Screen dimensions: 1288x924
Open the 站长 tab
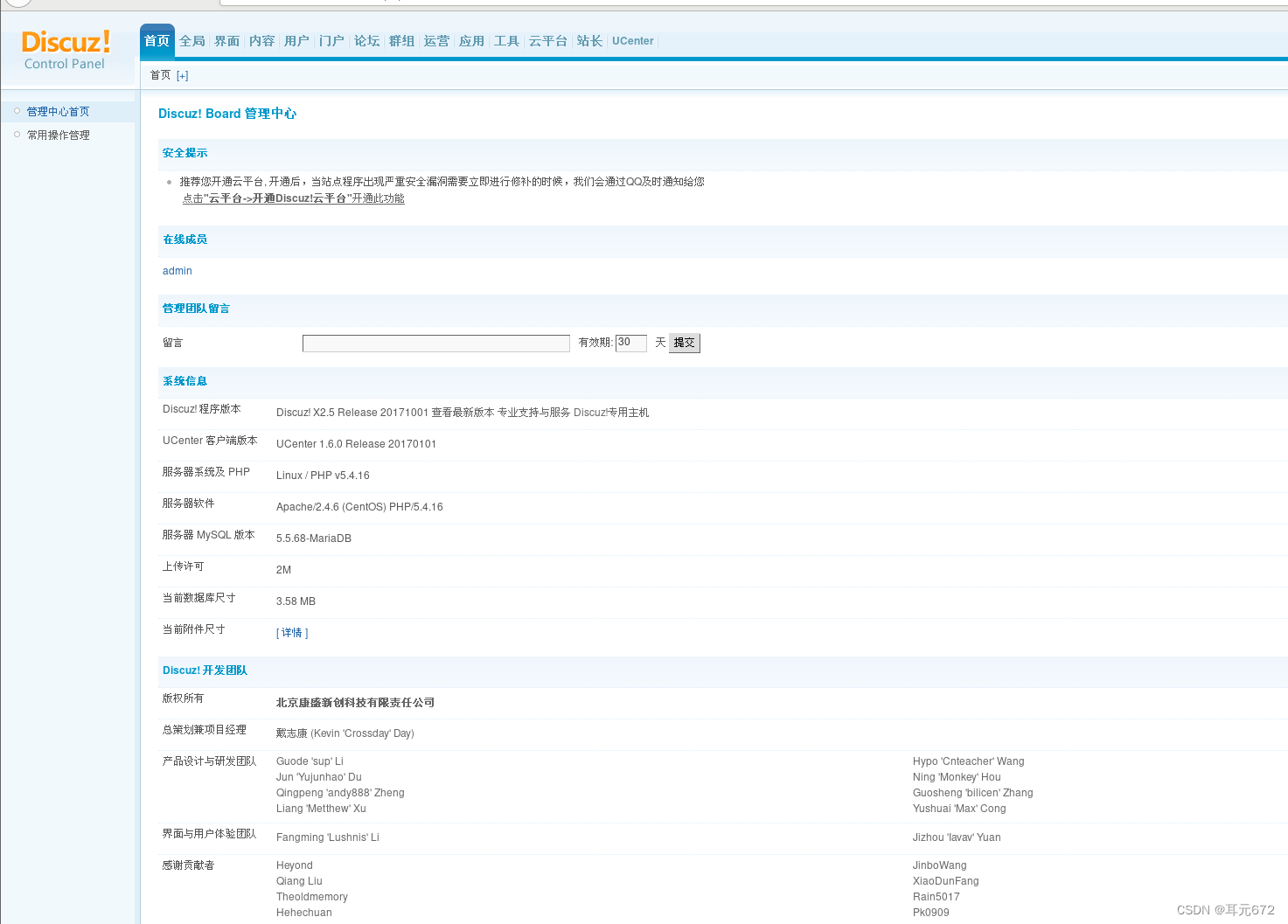pyautogui.click(x=590, y=41)
